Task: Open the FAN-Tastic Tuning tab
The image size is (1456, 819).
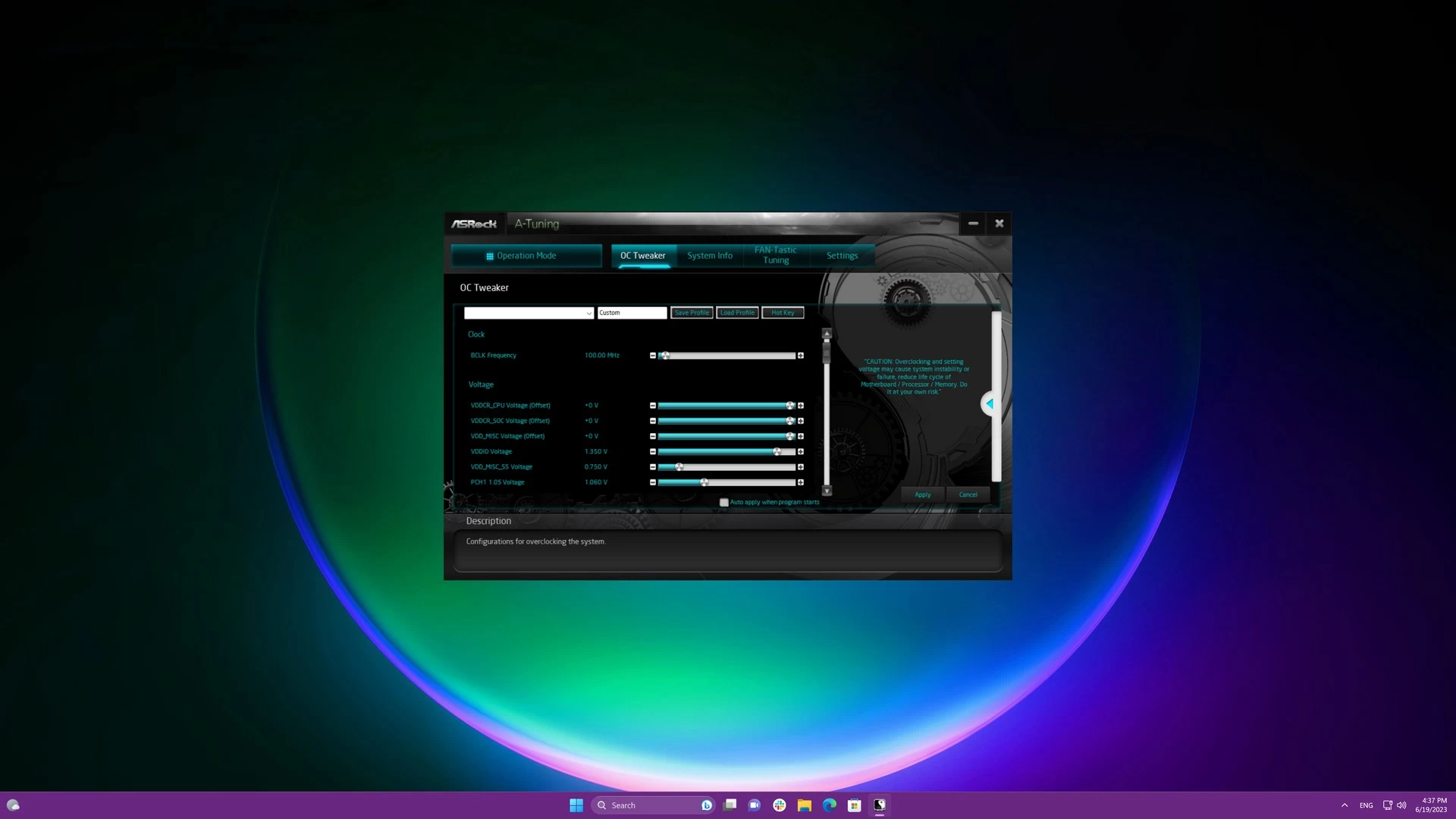Action: (x=775, y=255)
